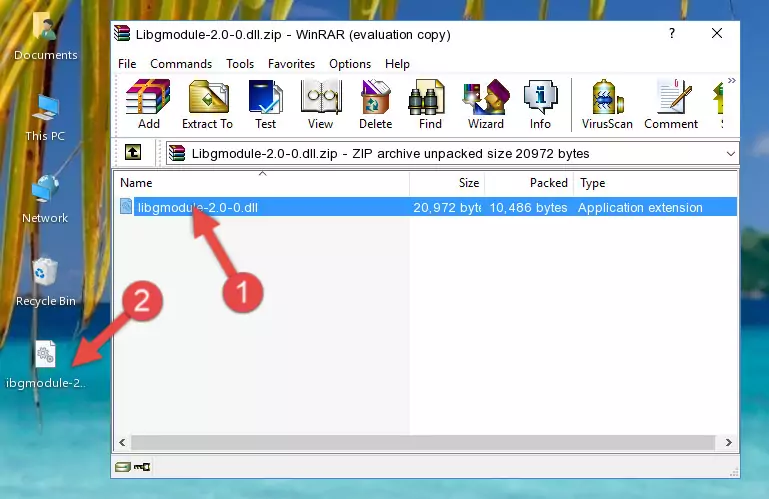769x499 pixels.
Task: Open the View file tool
Action: [x=321, y=104]
